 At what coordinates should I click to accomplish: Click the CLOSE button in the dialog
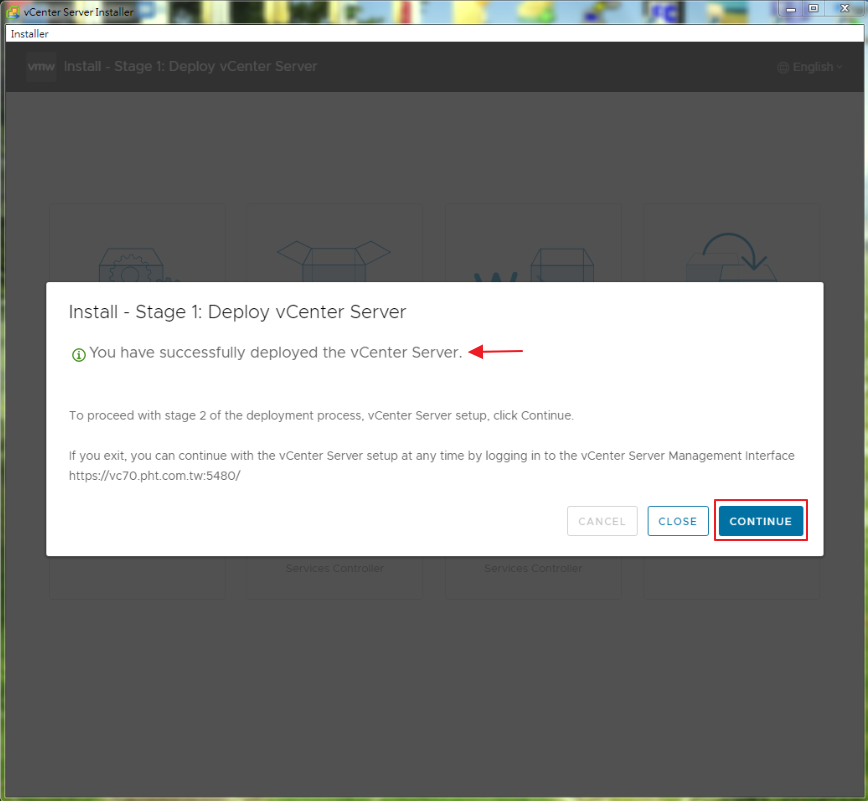point(678,521)
